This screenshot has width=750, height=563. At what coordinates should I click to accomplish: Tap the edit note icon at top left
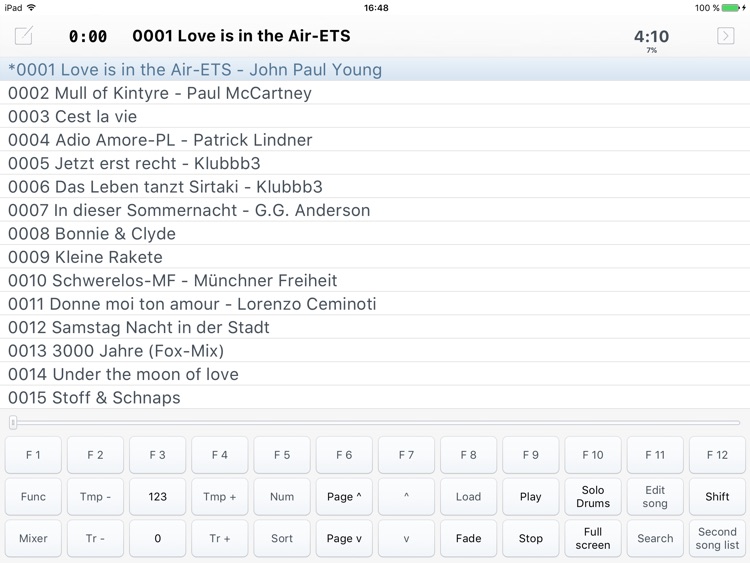(x=23, y=36)
